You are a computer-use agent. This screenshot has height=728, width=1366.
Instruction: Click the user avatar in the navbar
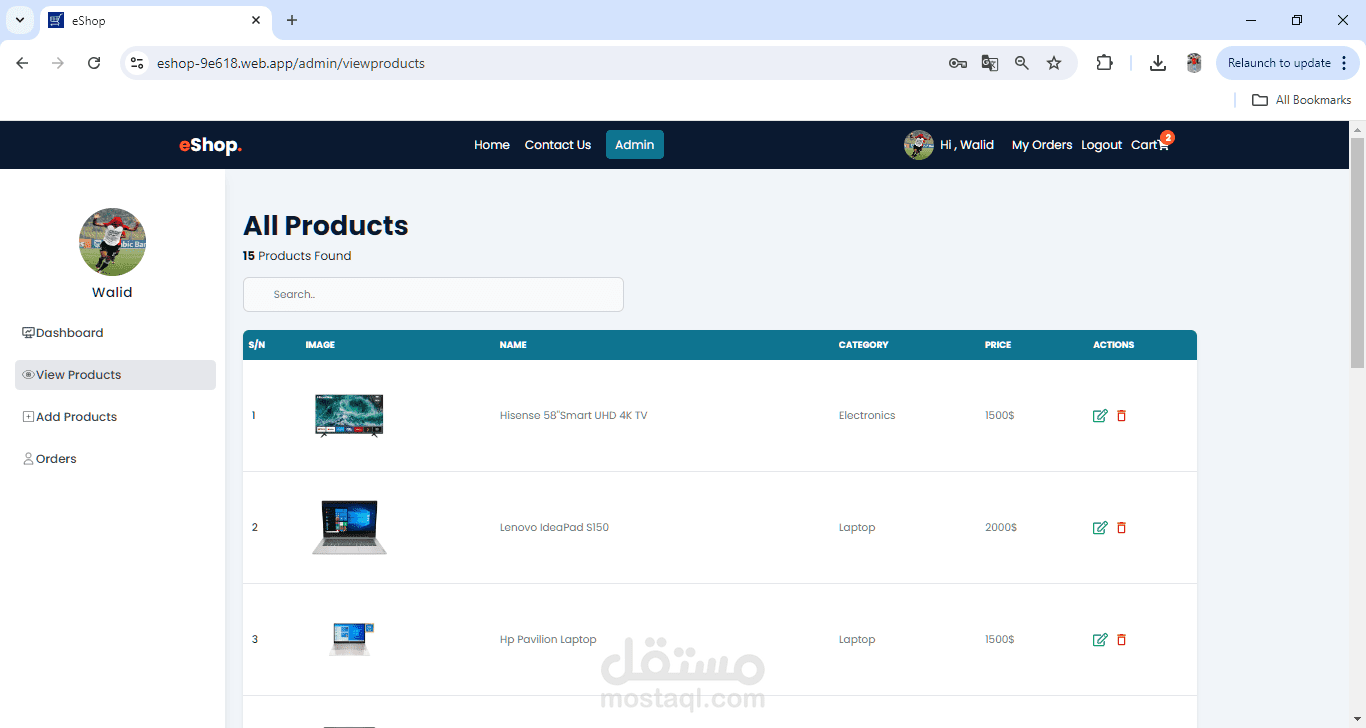(918, 145)
